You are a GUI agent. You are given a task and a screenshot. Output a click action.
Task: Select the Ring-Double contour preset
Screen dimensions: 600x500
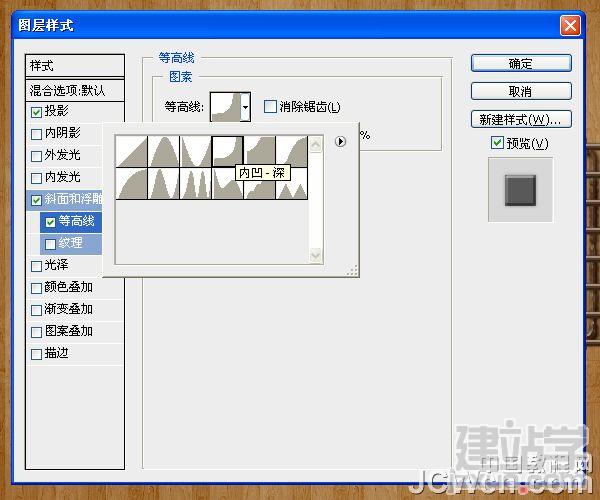[x=196, y=184]
